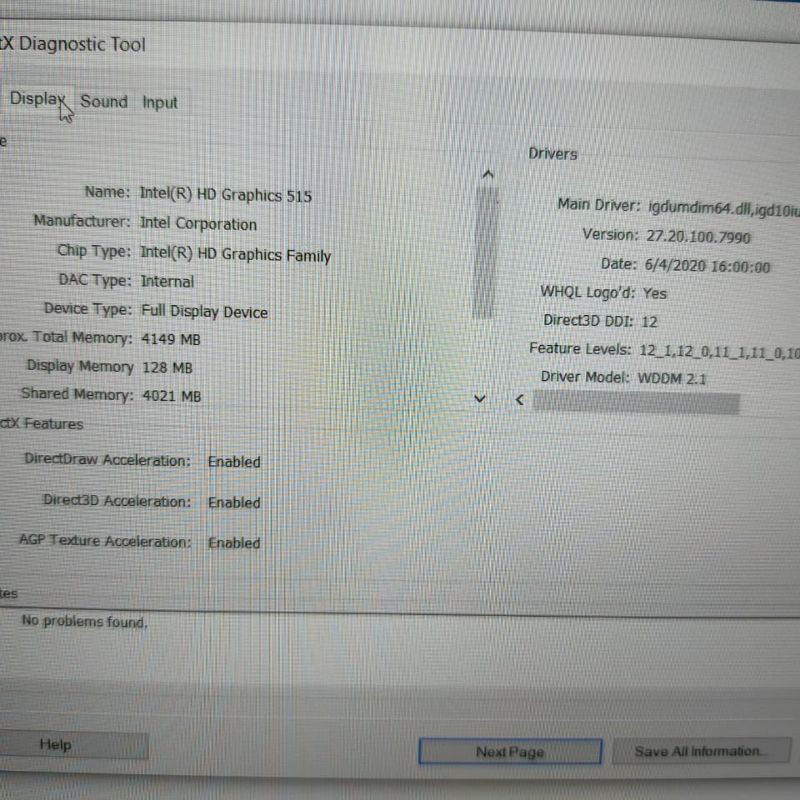
Task: Click the DirectDraw Acceleration 'Enabled' value
Action: [x=234, y=462]
